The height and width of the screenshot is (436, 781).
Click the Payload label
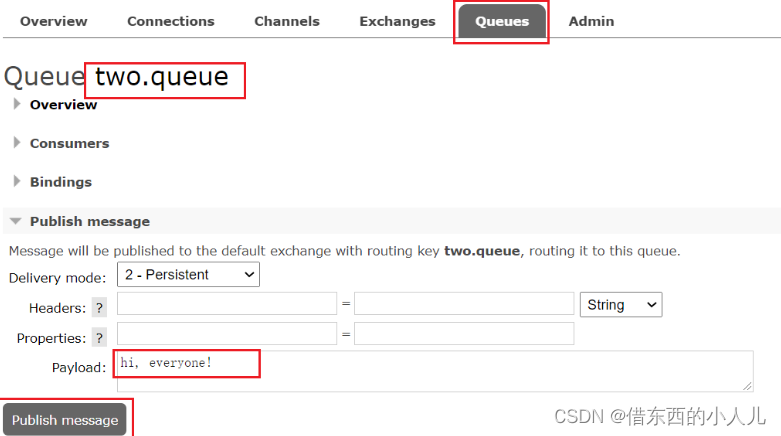(x=79, y=367)
